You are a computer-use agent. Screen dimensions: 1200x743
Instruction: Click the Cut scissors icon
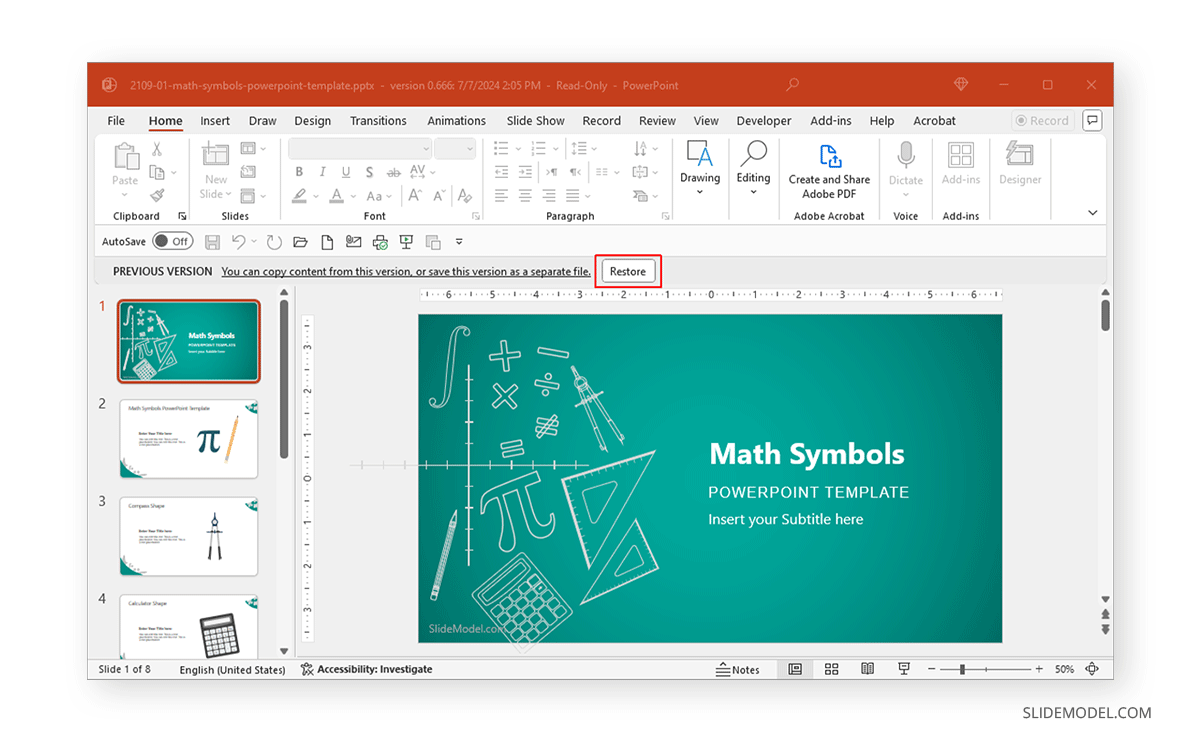(156, 149)
